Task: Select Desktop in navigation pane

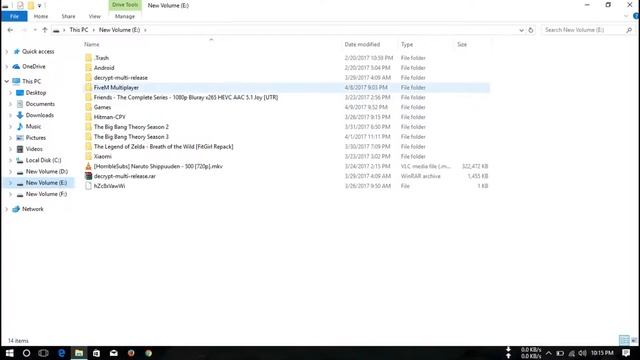Action: point(36,93)
